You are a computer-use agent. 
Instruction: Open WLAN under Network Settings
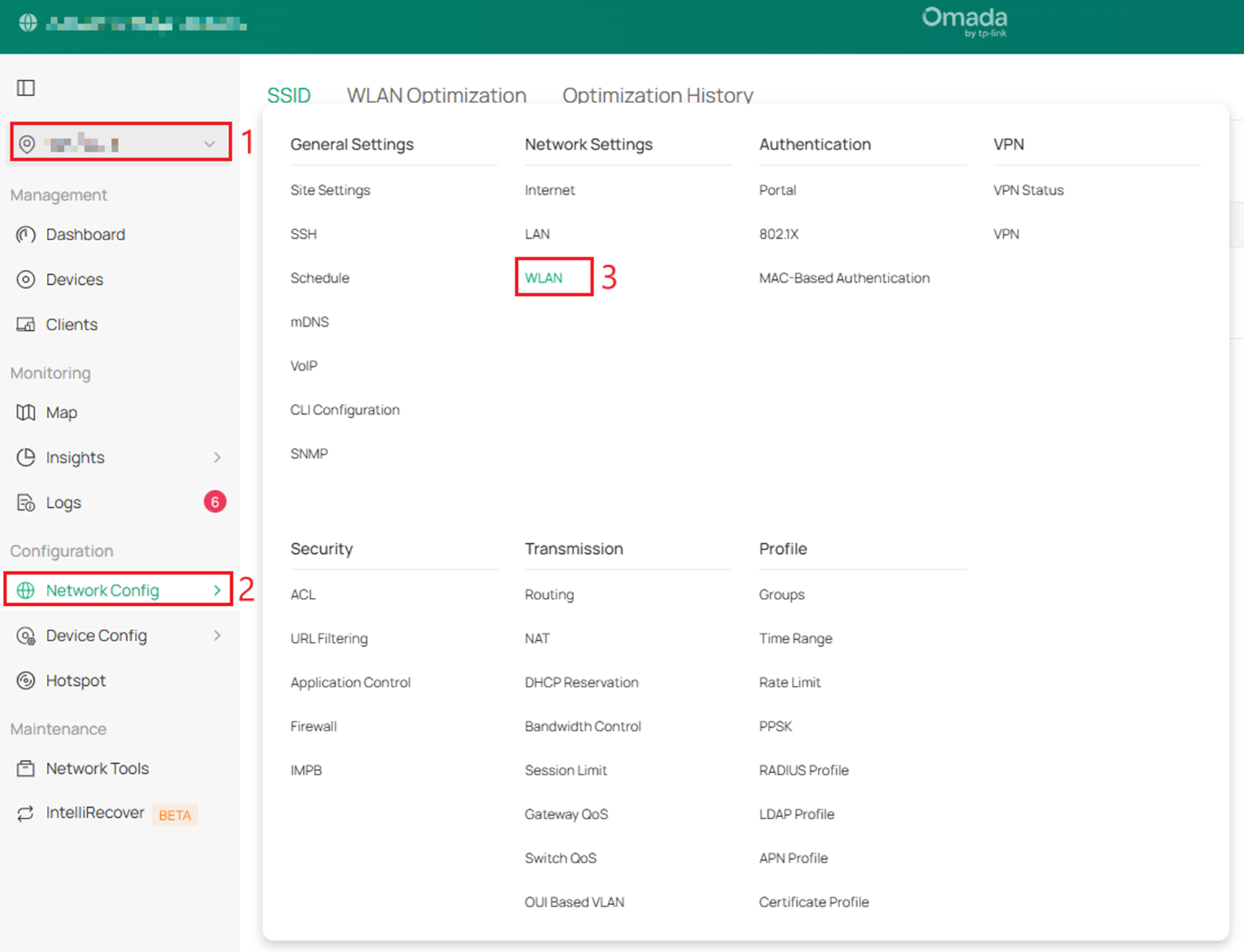click(544, 278)
